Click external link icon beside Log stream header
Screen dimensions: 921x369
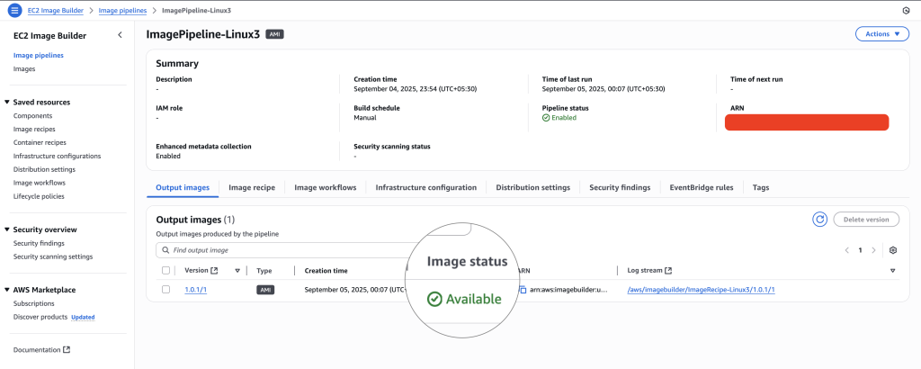tap(668, 270)
